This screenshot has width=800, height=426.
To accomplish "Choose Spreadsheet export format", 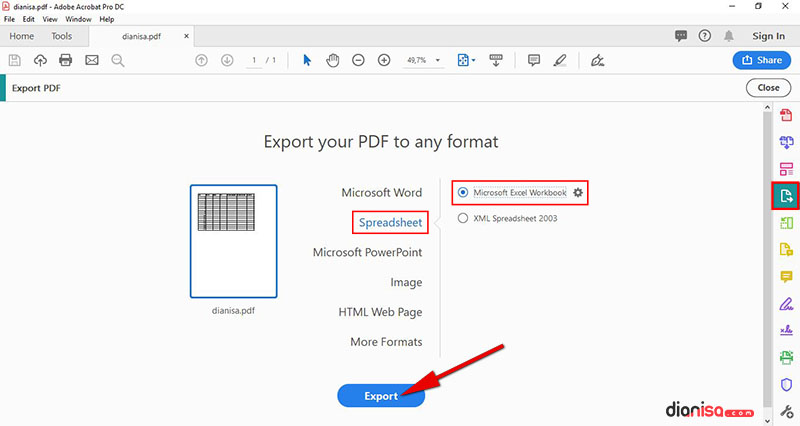I will tap(390, 222).
